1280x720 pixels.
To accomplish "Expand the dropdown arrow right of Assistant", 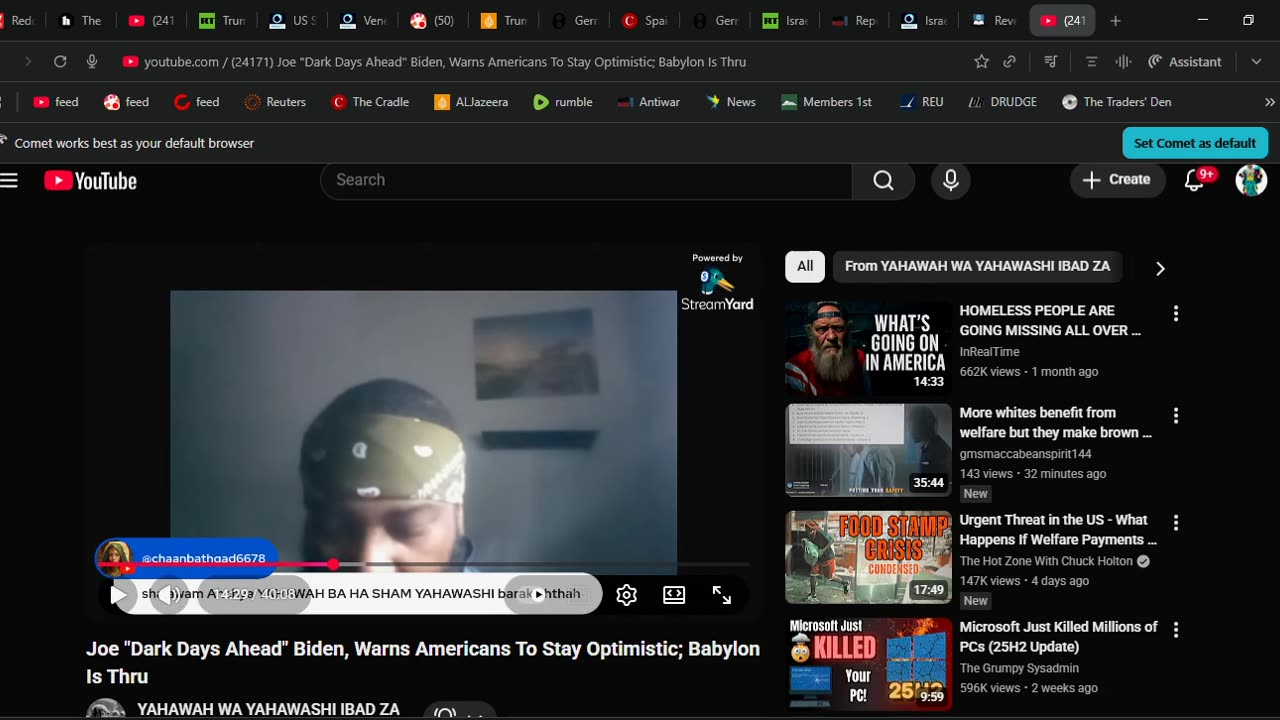I will [1256, 62].
